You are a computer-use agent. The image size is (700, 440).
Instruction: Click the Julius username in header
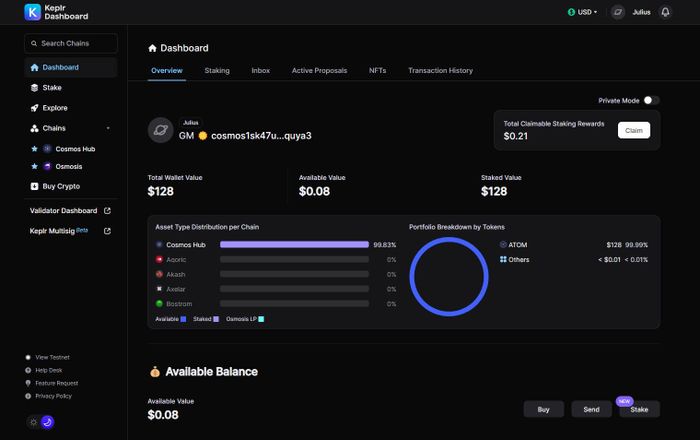[641, 12]
